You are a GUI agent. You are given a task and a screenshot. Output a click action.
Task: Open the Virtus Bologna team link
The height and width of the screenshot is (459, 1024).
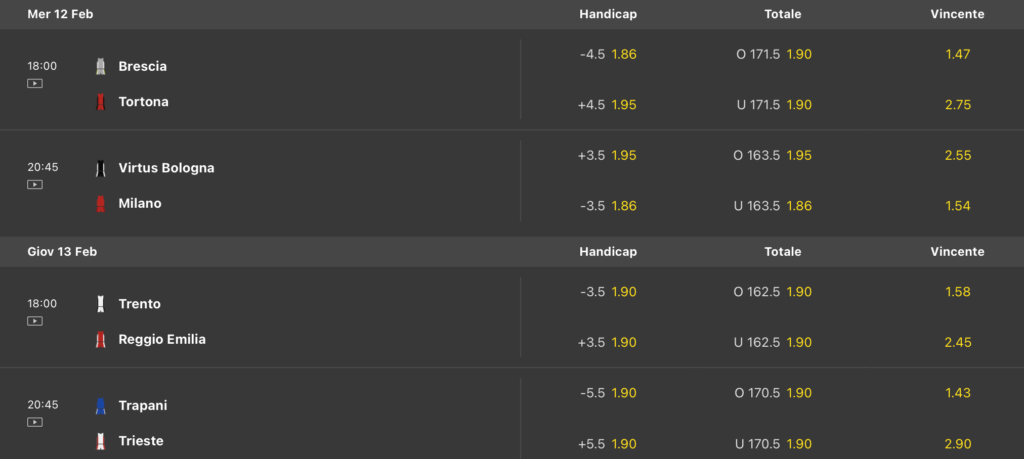coord(166,168)
